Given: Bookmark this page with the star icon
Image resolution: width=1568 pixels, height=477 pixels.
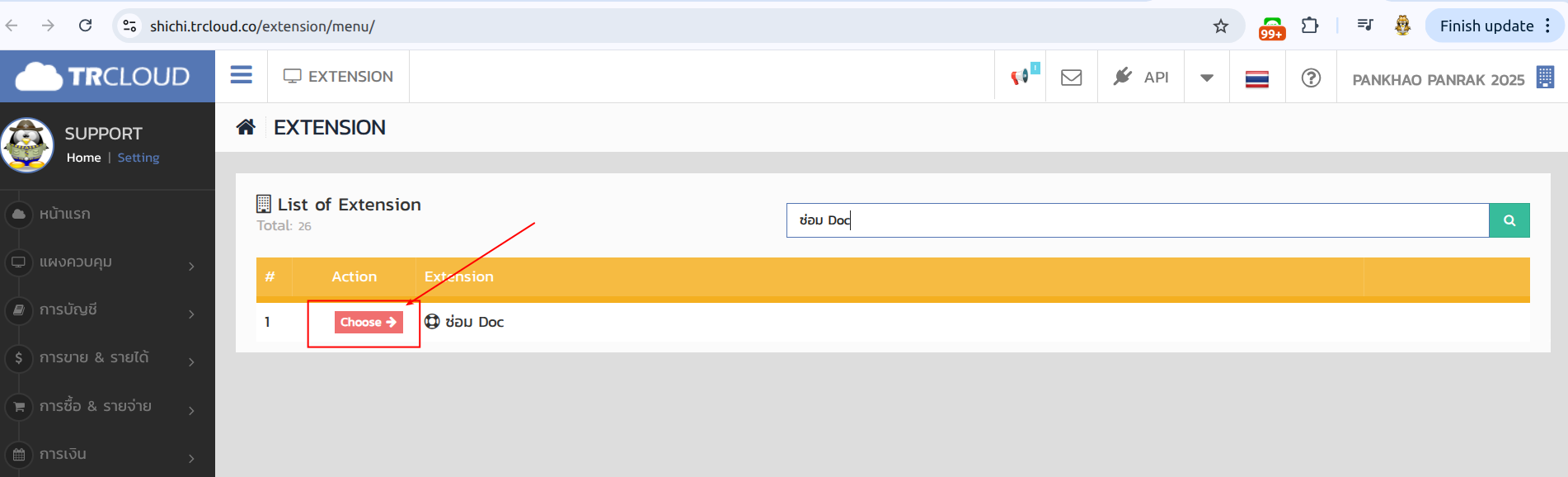Looking at the screenshot, I should click(x=1220, y=26).
